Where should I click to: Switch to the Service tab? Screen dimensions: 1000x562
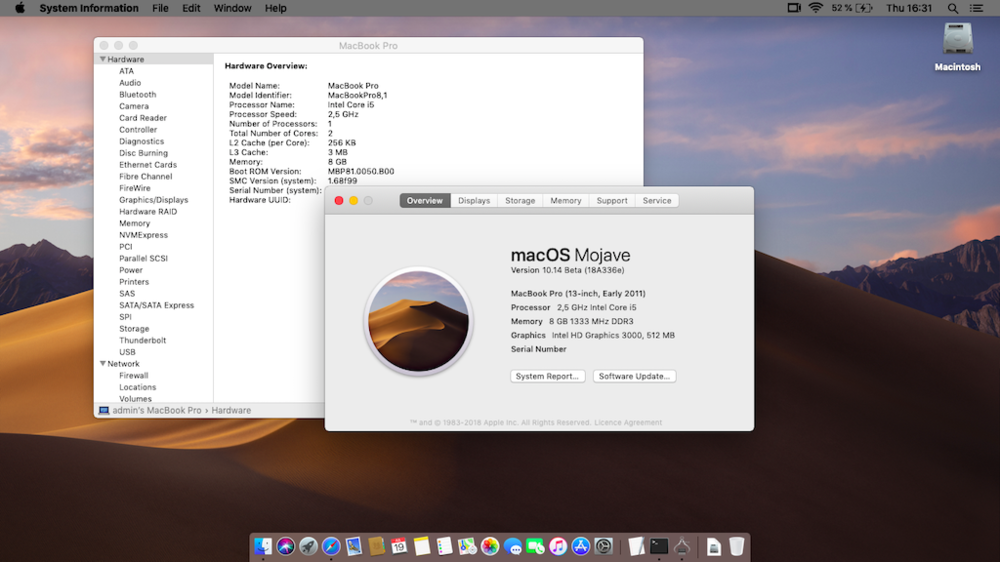click(657, 200)
